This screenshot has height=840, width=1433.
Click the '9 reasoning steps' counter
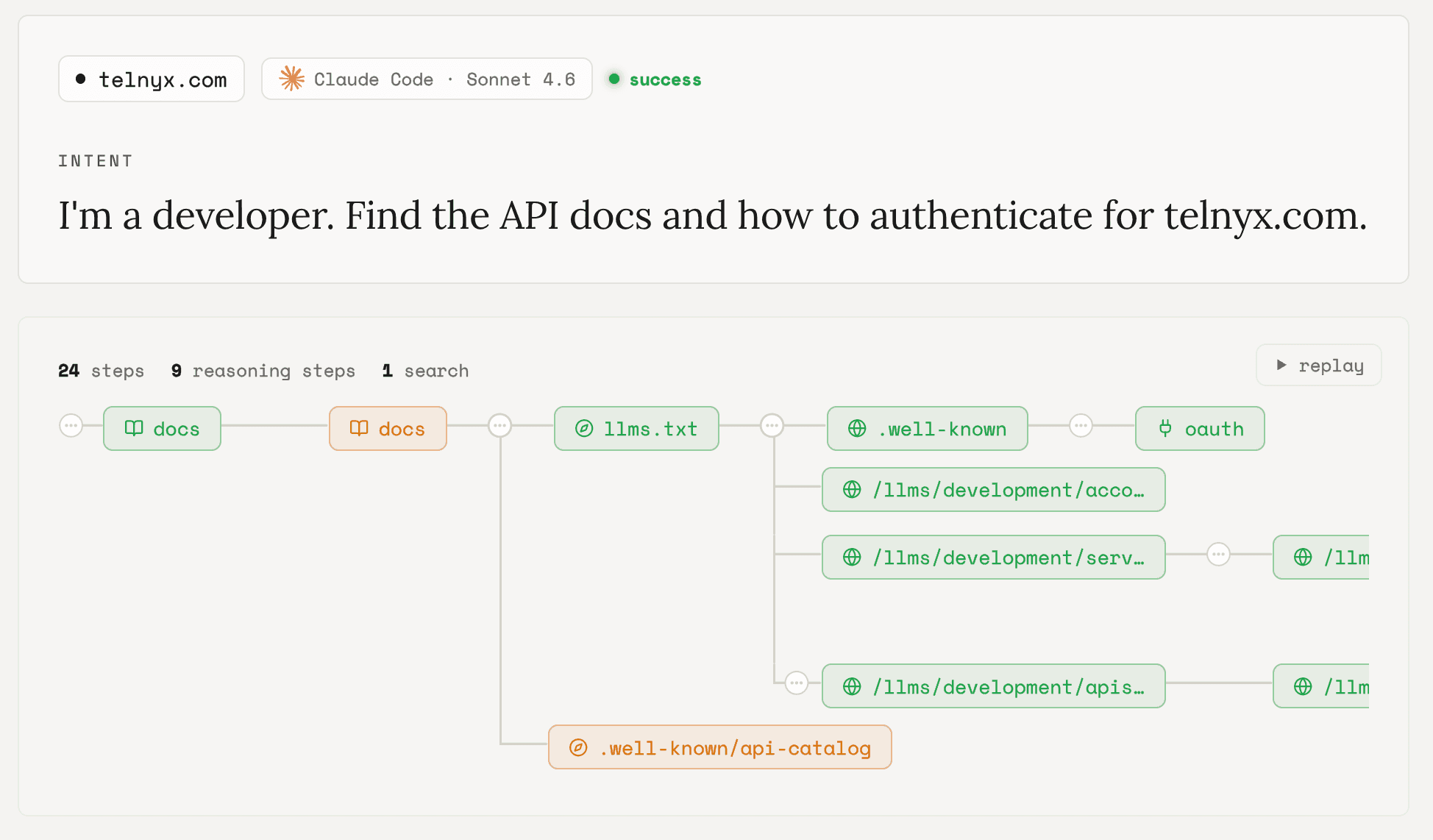point(263,371)
